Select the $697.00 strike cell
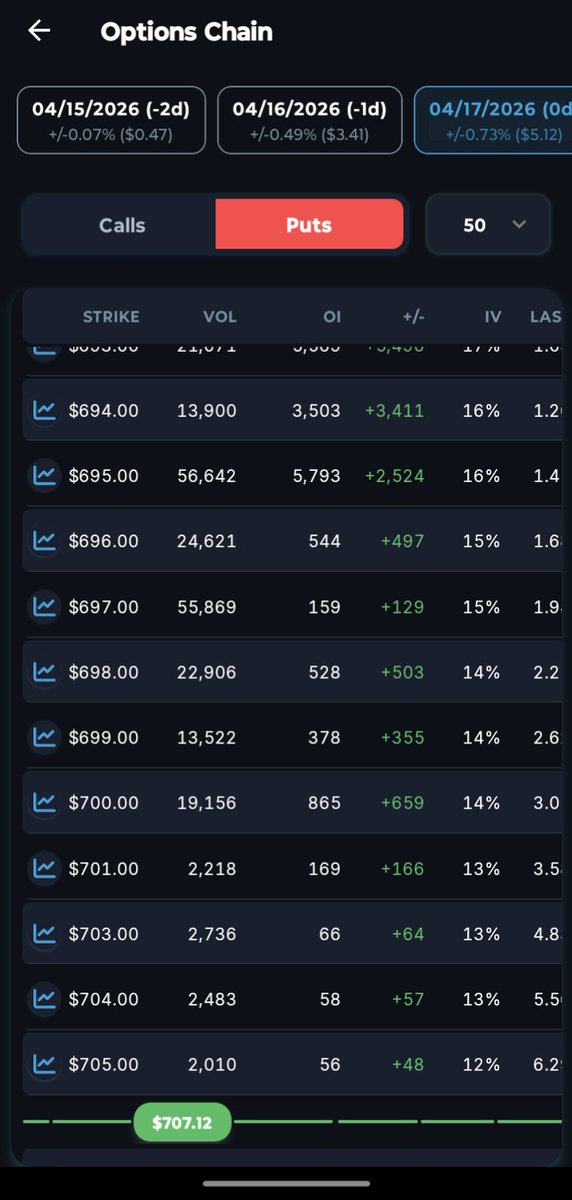The height and width of the screenshot is (1200, 572). [x=104, y=607]
